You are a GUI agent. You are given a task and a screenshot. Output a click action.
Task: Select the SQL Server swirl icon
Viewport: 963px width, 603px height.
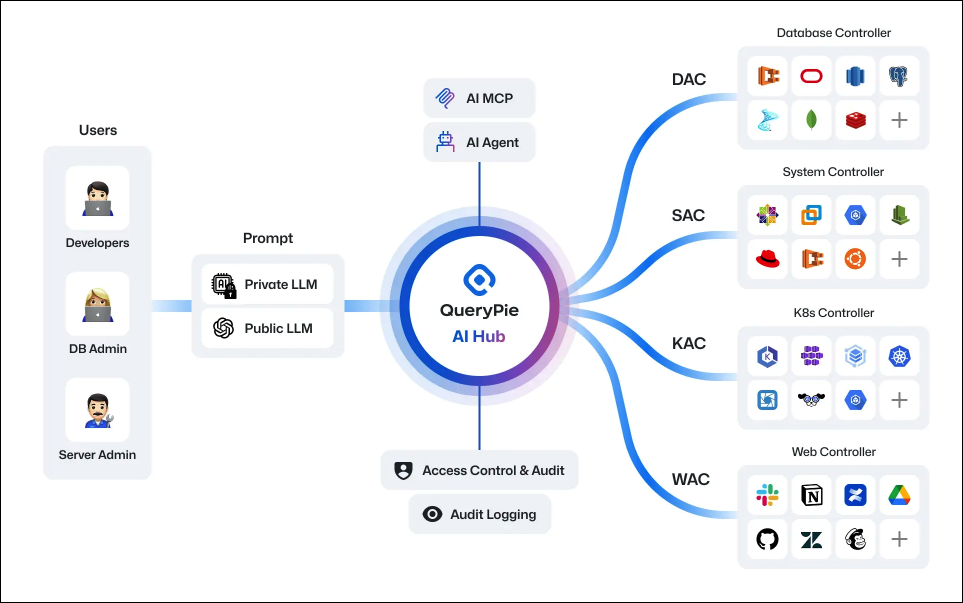pyautogui.click(x=767, y=120)
